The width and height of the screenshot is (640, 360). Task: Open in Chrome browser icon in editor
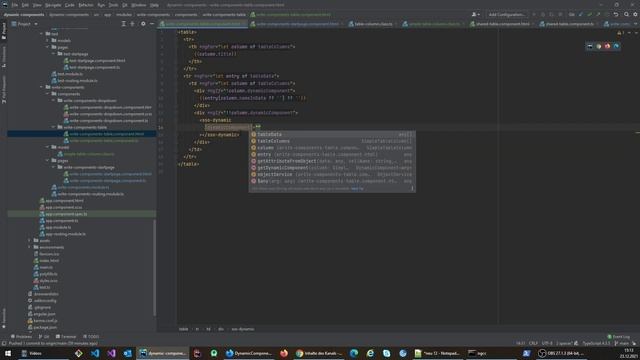pyautogui.click(x=599, y=47)
